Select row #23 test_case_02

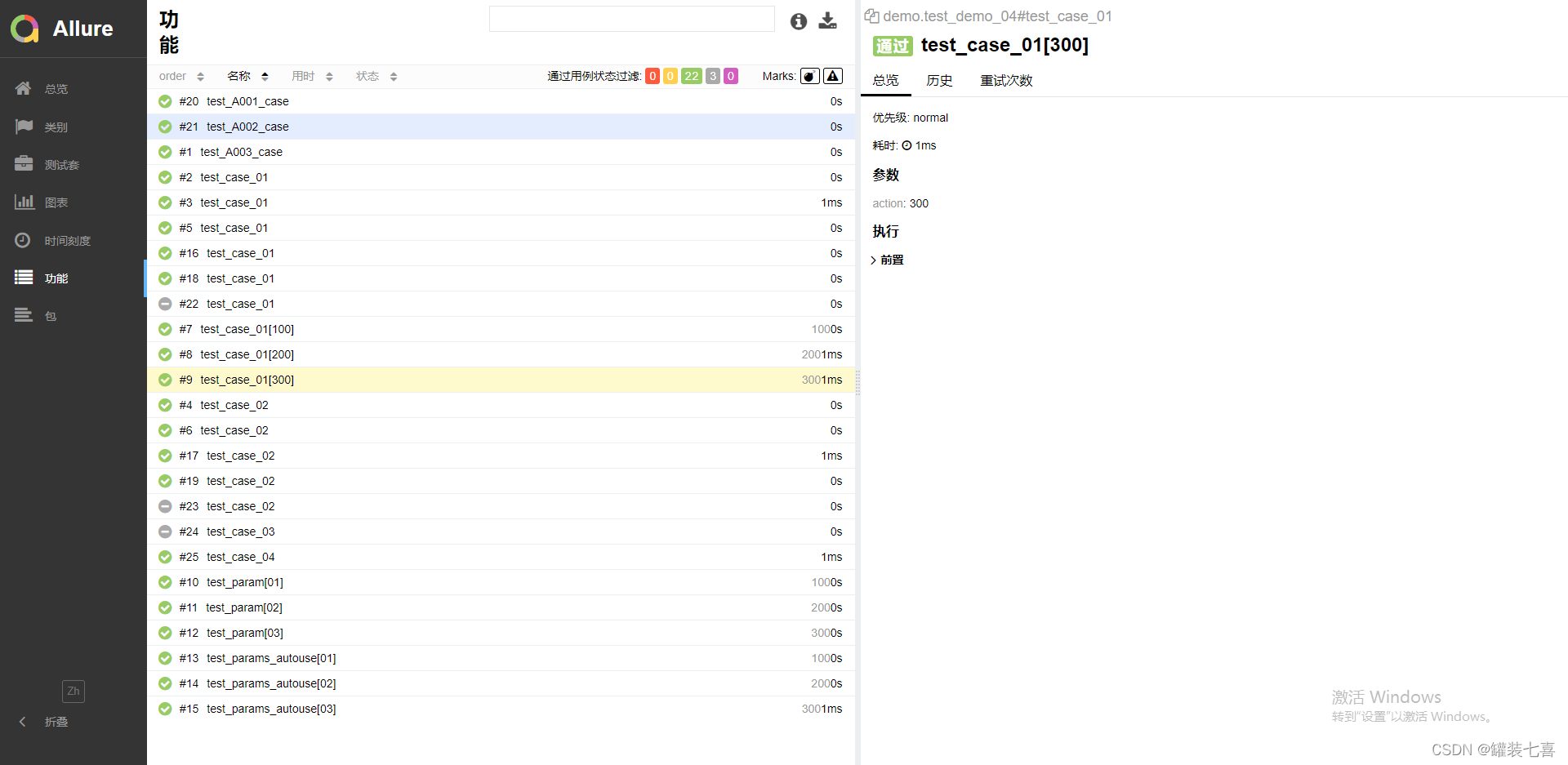tap(501, 506)
